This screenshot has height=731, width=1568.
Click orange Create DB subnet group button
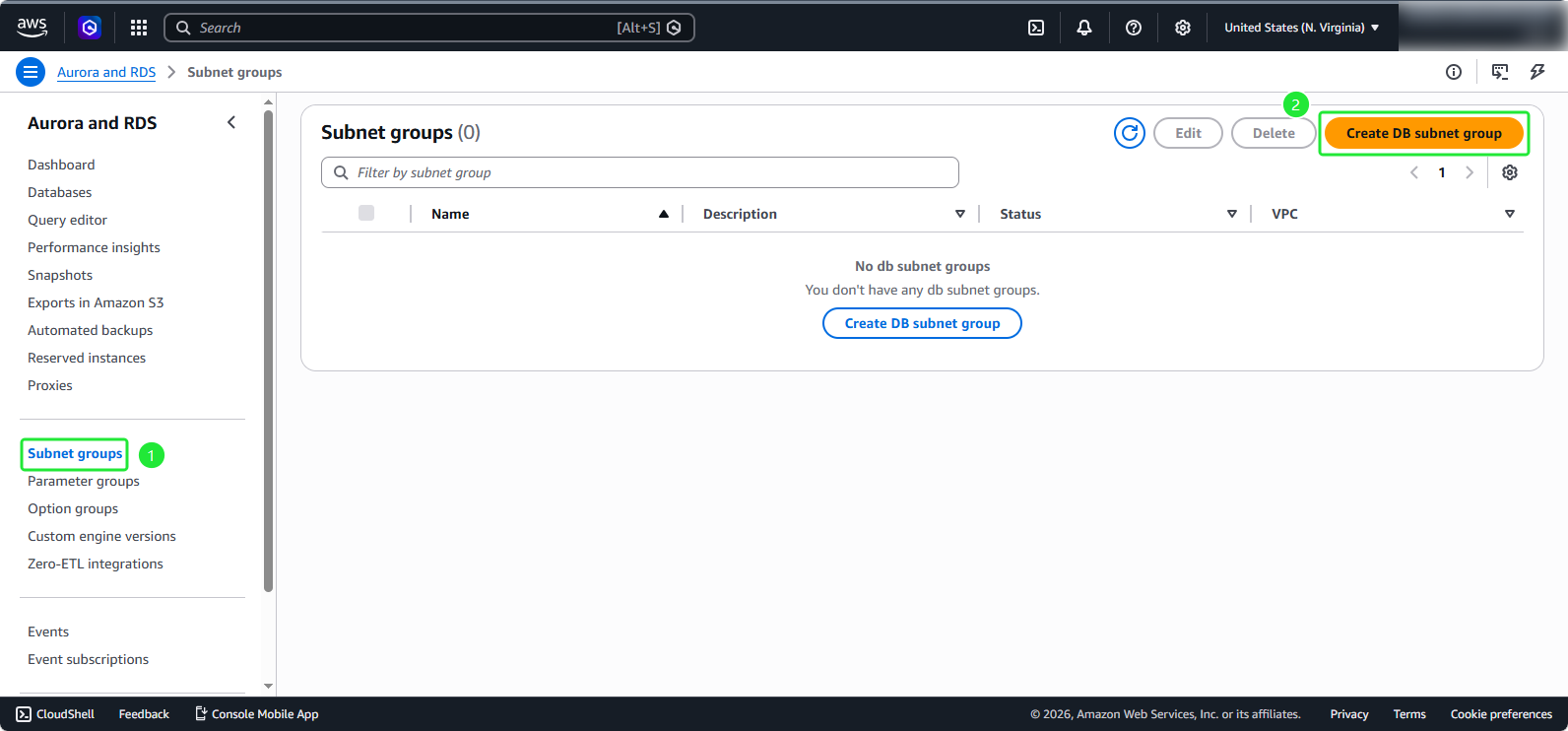coord(1424,133)
